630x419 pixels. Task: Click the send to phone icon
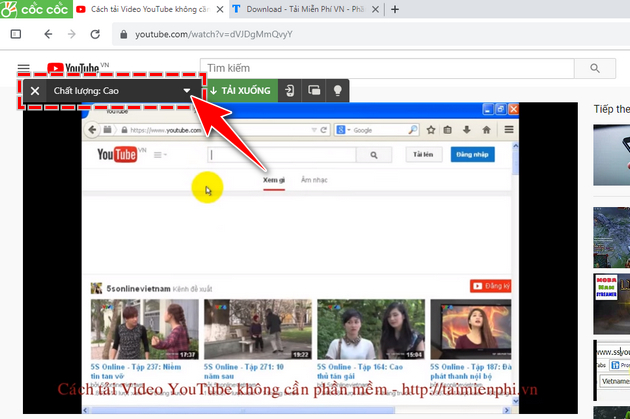(290, 91)
